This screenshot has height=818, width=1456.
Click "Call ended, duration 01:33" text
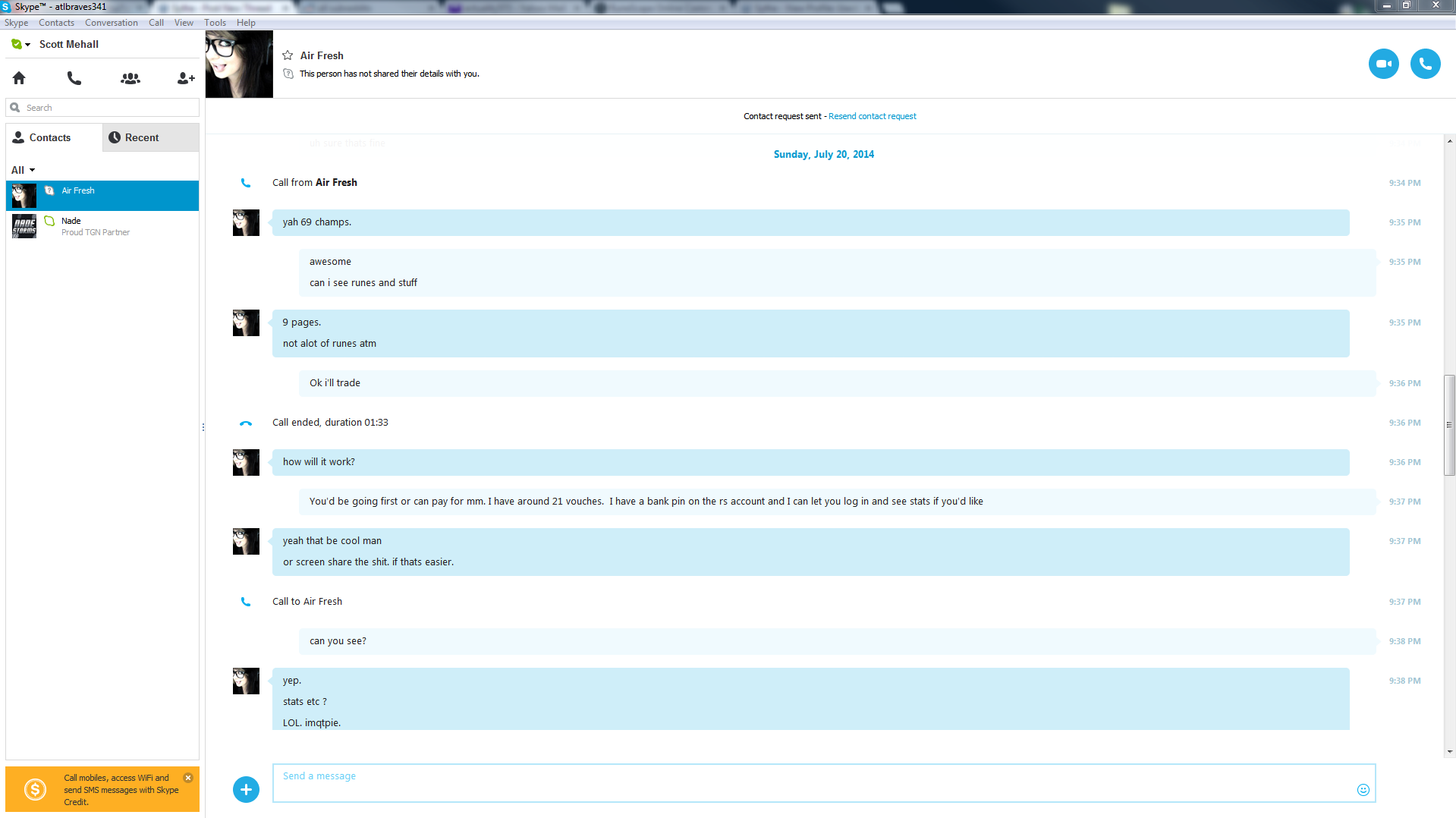click(x=330, y=423)
